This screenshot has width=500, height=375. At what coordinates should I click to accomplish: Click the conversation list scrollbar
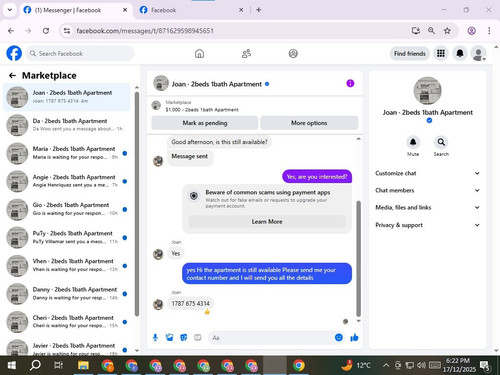pyautogui.click(x=137, y=204)
